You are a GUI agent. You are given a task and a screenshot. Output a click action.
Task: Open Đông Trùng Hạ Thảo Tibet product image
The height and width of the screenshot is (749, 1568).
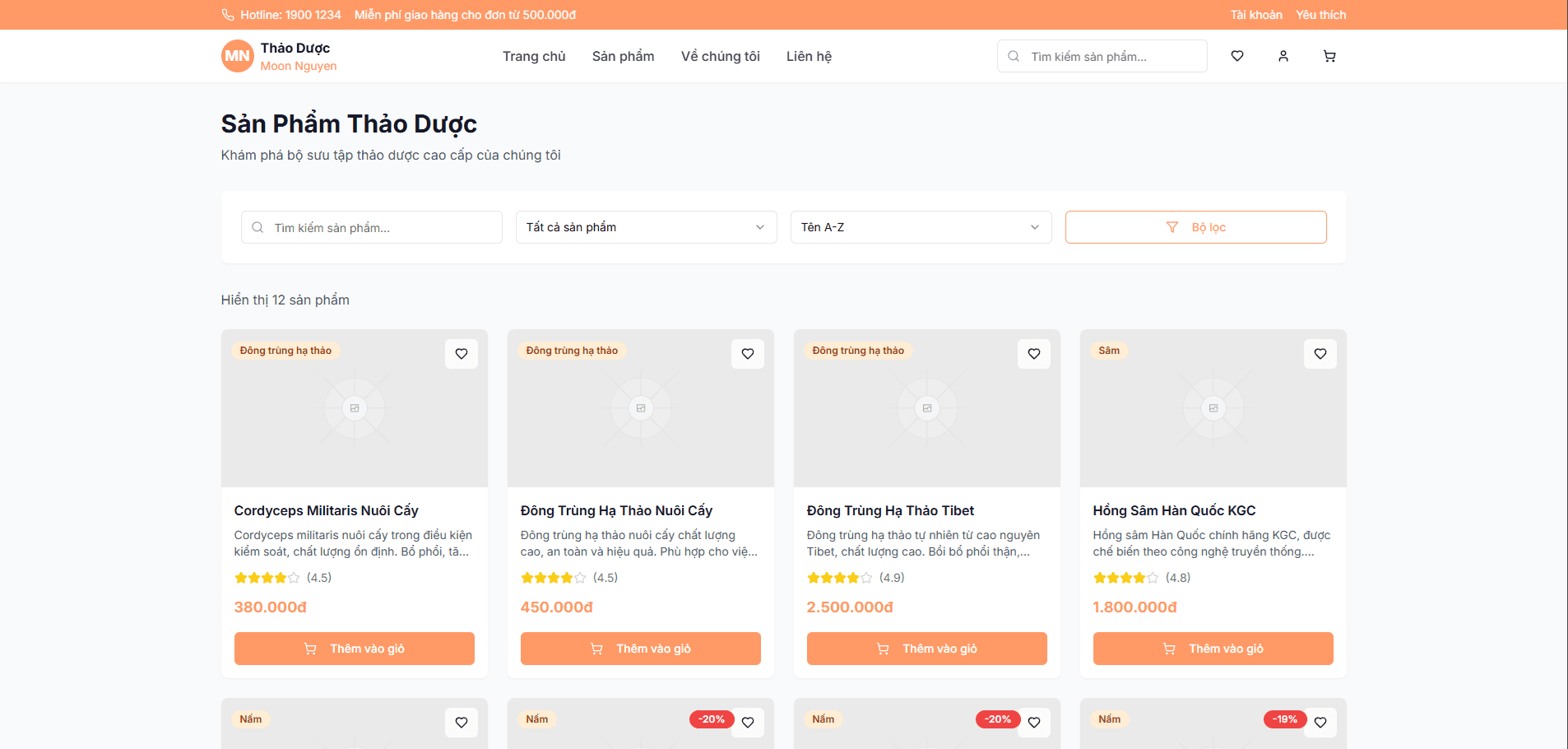(927, 408)
